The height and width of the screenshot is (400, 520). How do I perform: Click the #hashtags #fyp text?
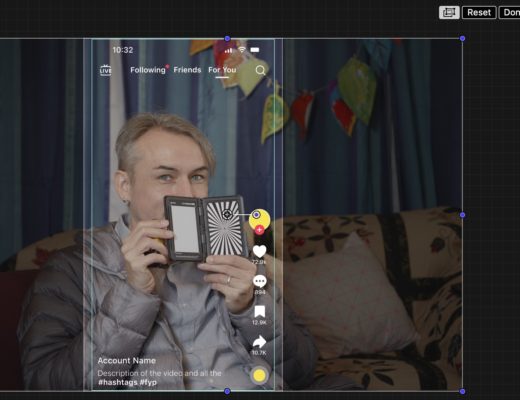127,382
